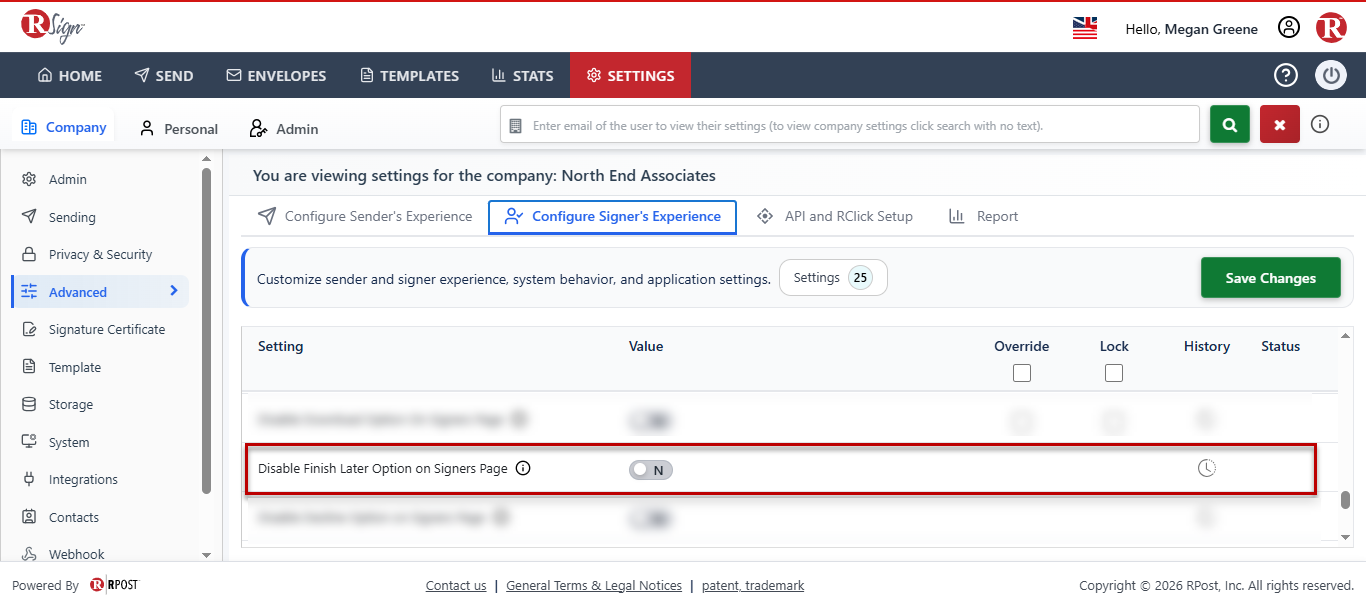Open the help question mark icon

[1285, 75]
